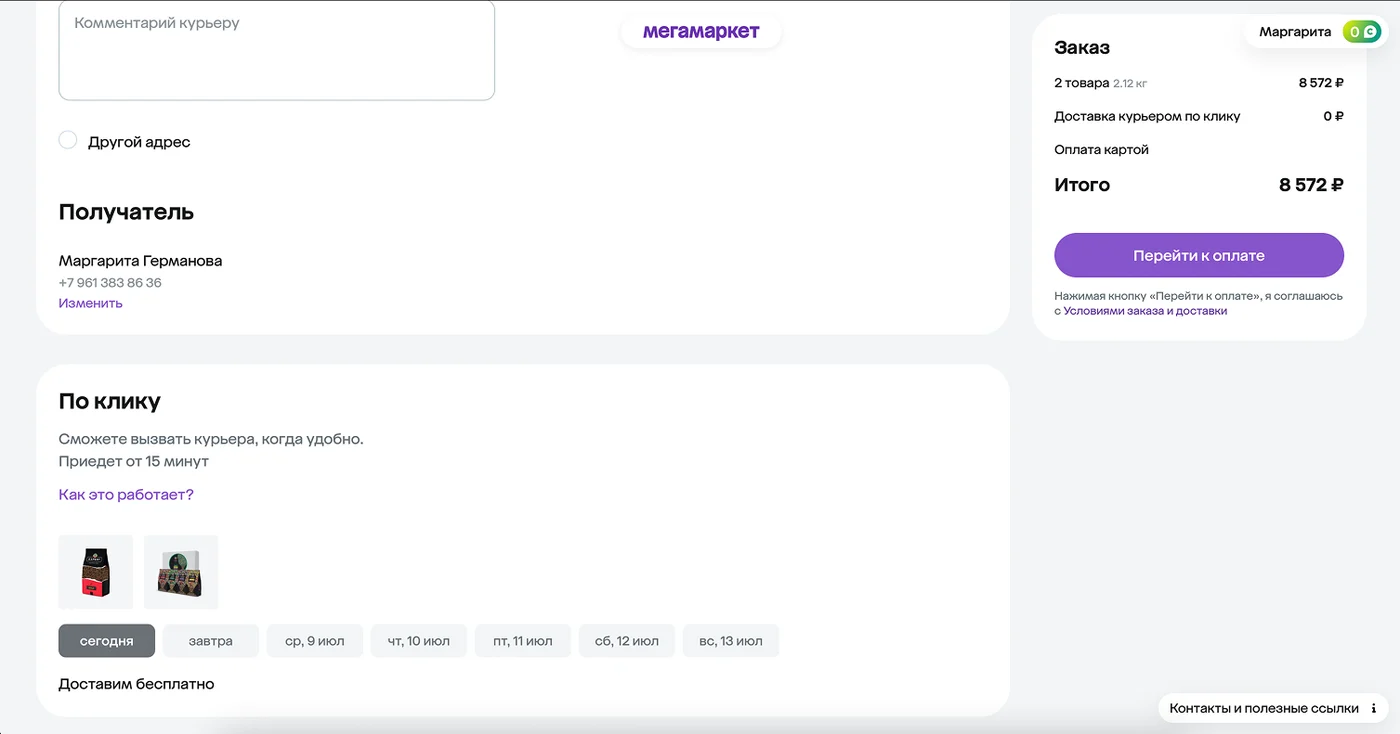
Task: Focus the Комментарий курьеру text field
Action: point(277,50)
